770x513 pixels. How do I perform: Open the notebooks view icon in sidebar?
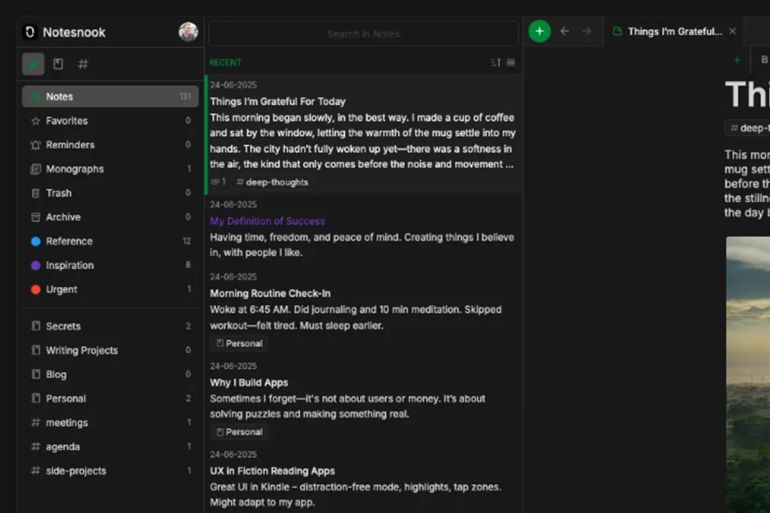[x=58, y=64]
